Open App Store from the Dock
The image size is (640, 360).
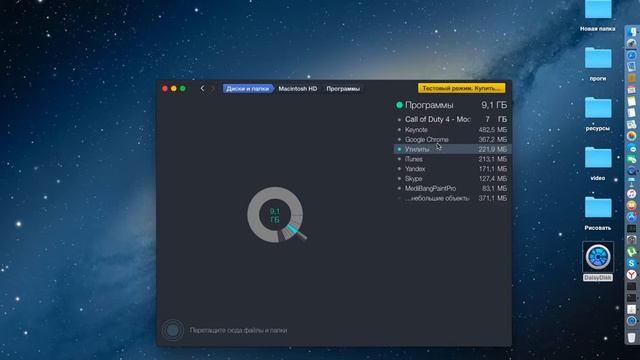[632, 217]
